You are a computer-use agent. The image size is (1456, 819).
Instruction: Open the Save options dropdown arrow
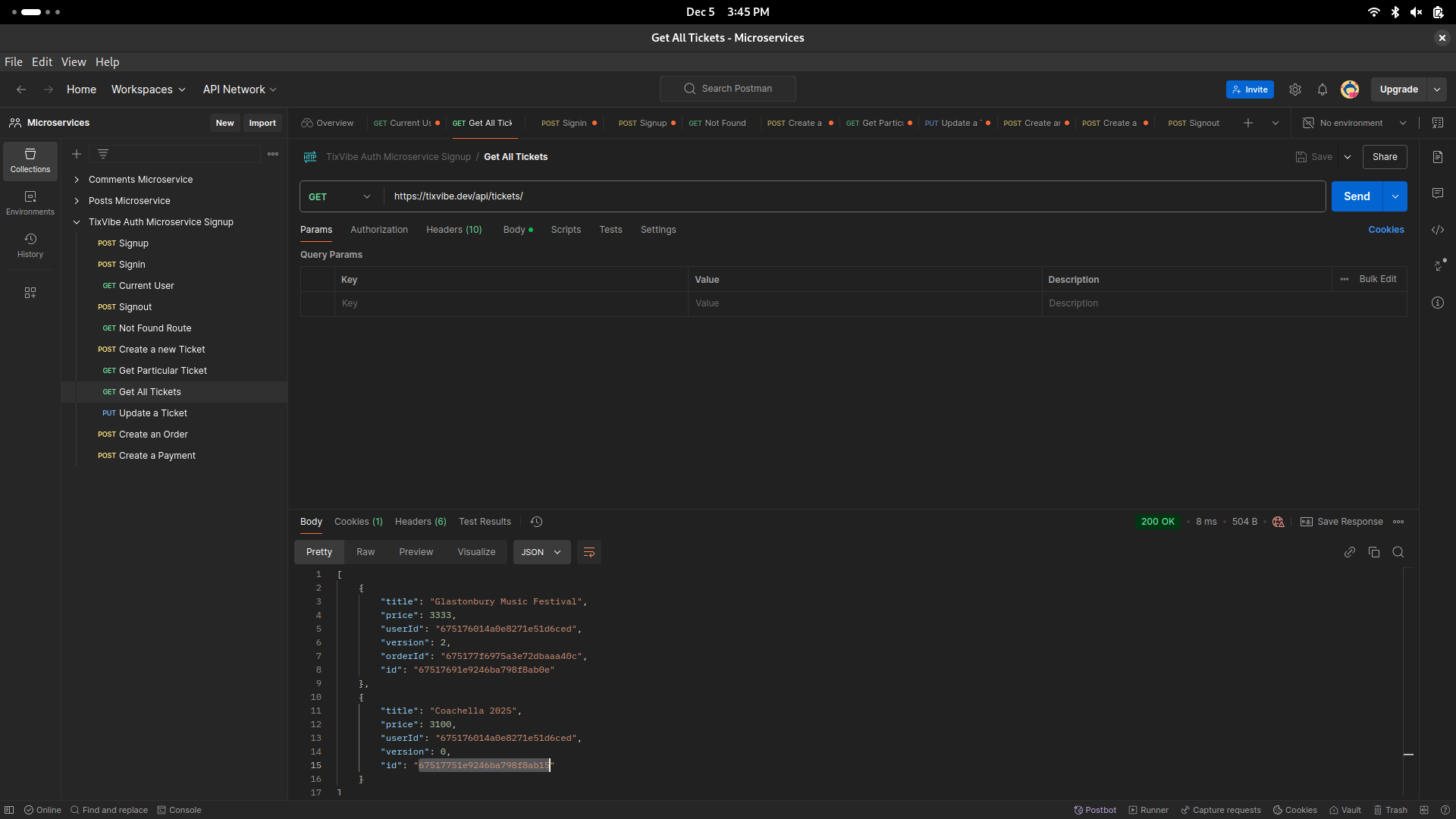click(x=1348, y=157)
